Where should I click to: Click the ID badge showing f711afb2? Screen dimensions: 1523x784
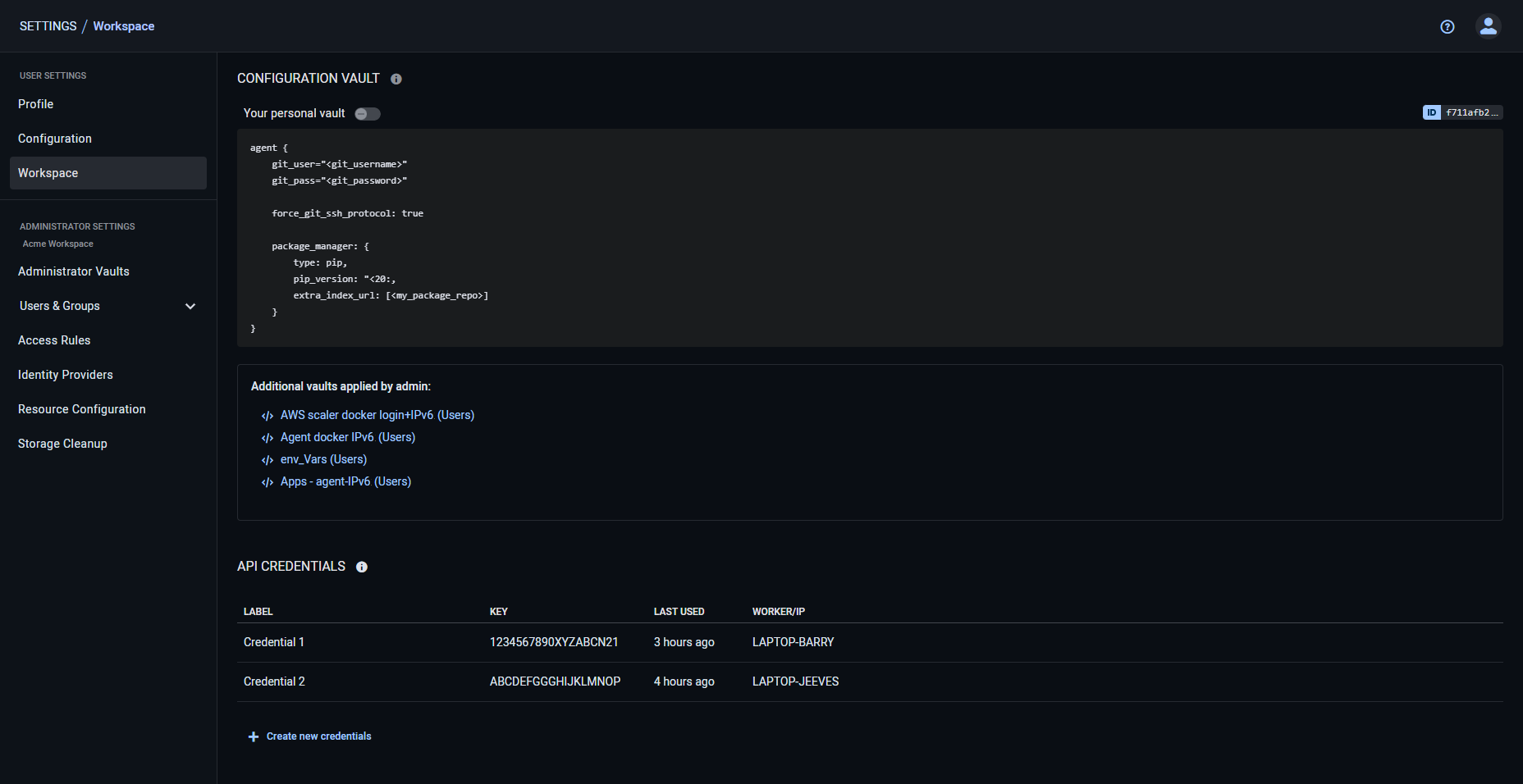[1463, 112]
